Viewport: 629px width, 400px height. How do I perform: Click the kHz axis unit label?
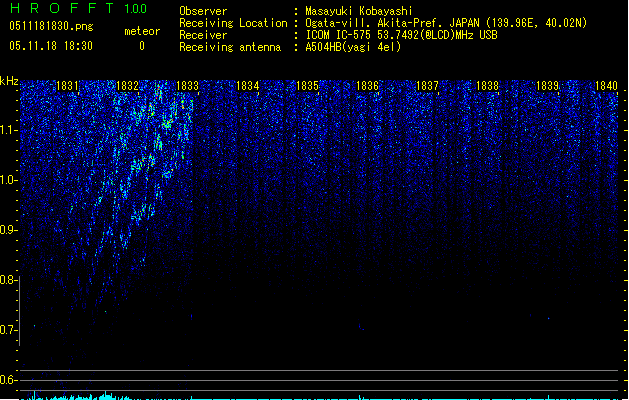[9, 81]
